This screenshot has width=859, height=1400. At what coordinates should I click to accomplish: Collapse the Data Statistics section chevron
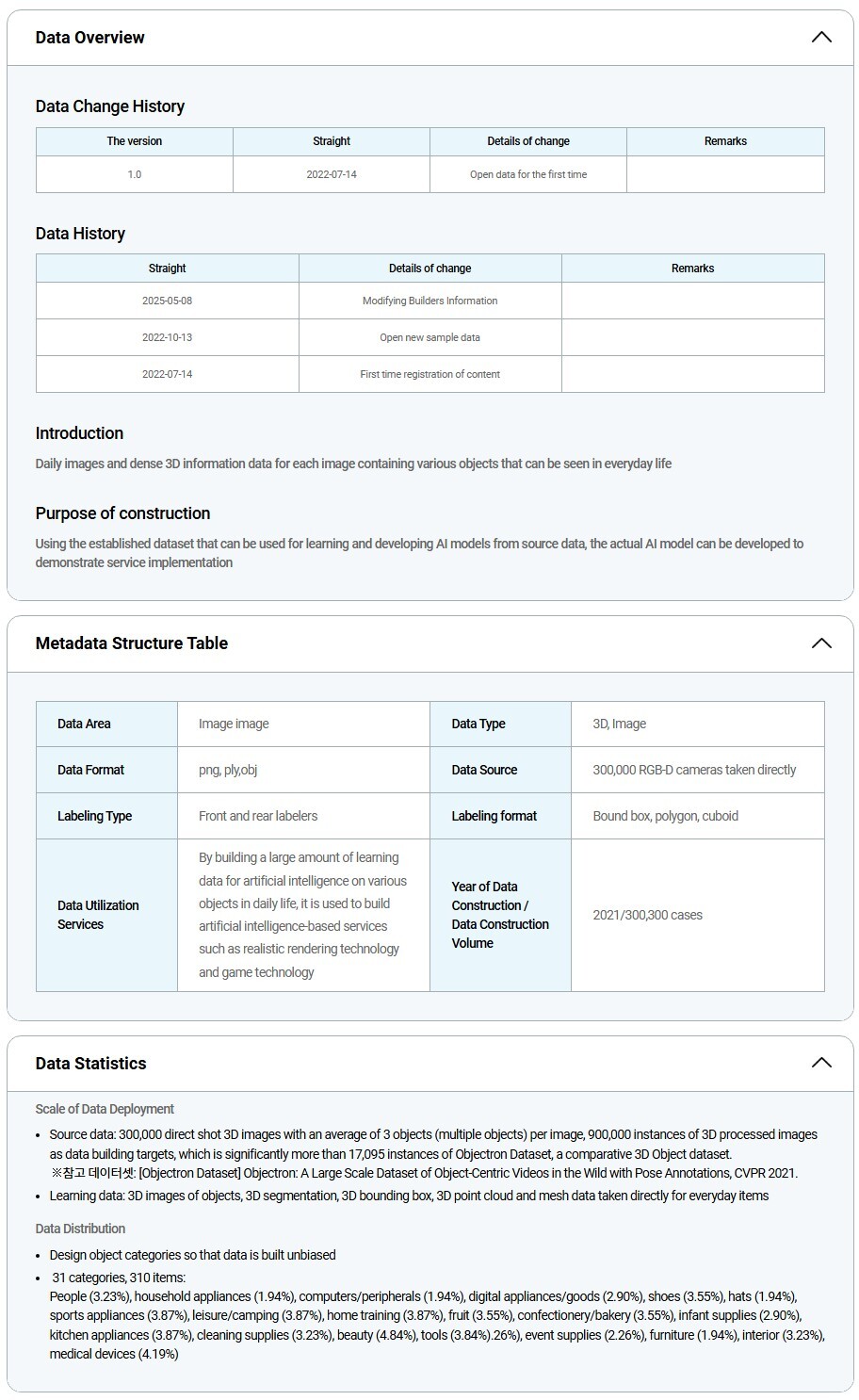coord(820,1063)
